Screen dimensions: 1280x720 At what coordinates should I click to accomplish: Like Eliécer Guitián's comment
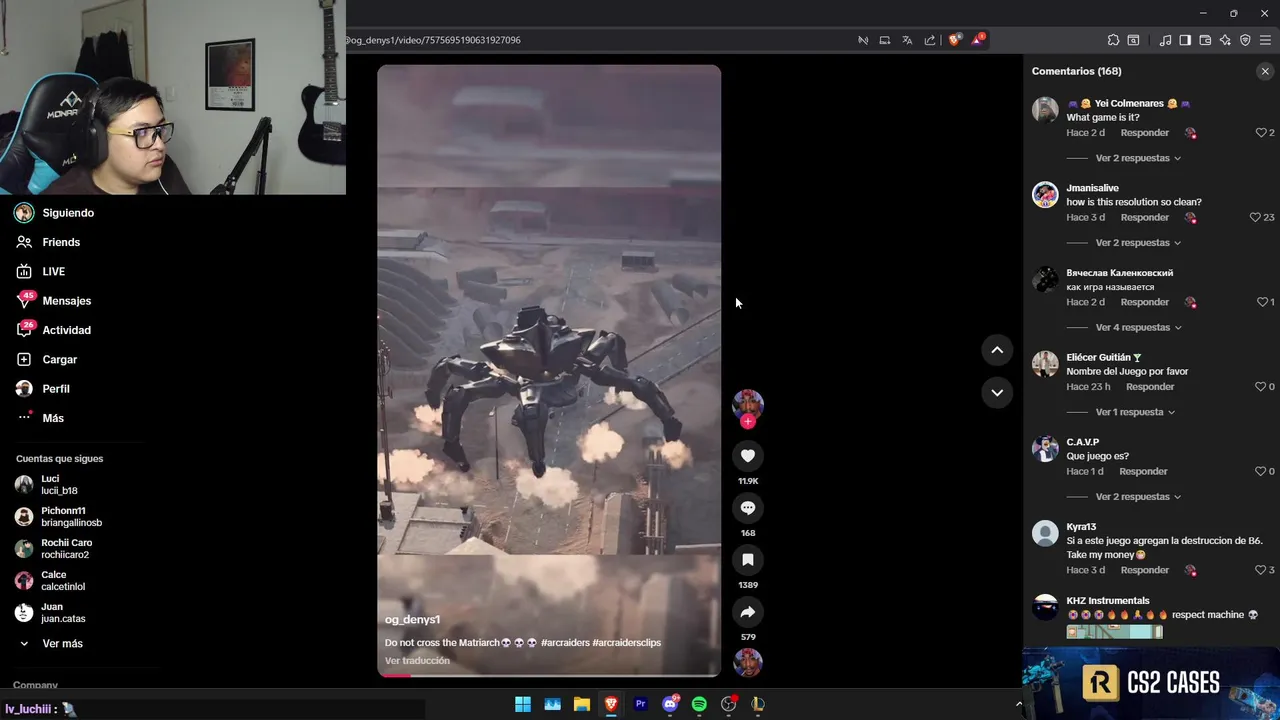click(x=1260, y=387)
